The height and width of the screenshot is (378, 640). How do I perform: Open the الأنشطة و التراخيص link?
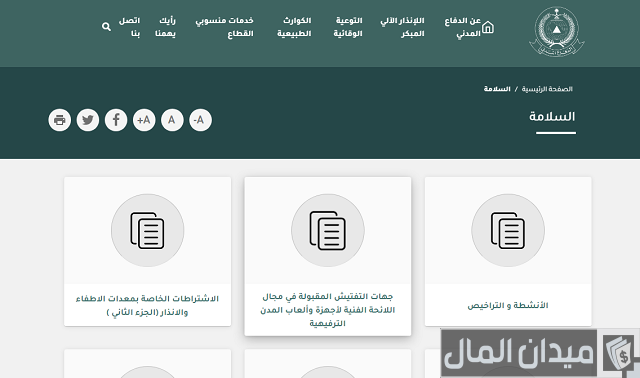click(x=508, y=305)
